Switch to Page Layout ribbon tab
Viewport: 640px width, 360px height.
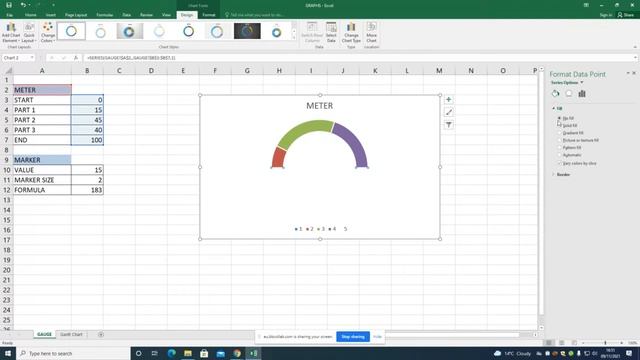(76, 15)
